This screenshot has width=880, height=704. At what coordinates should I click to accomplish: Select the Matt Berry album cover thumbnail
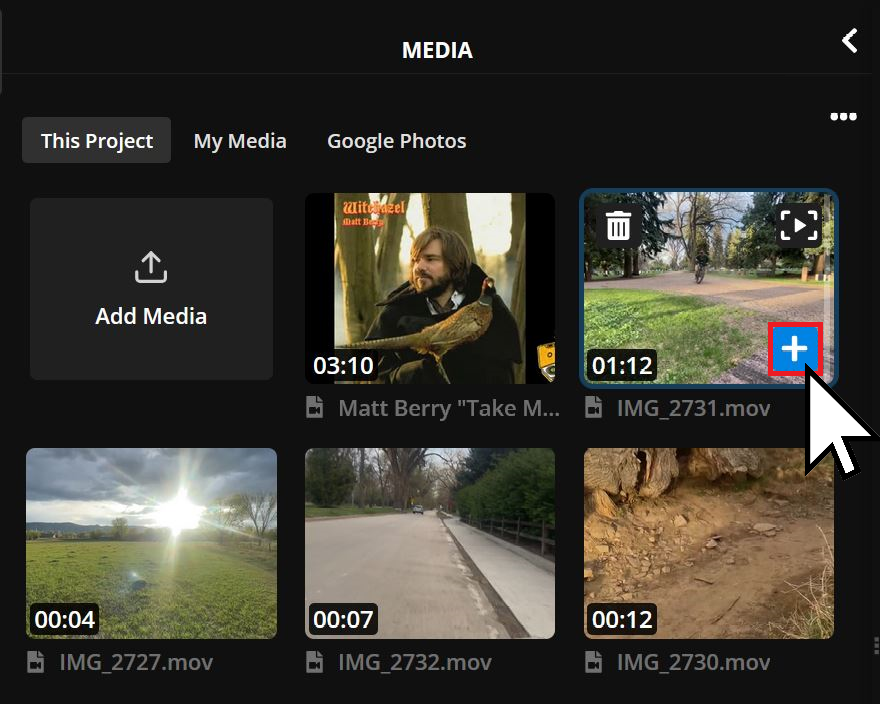pyautogui.click(x=430, y=288)
